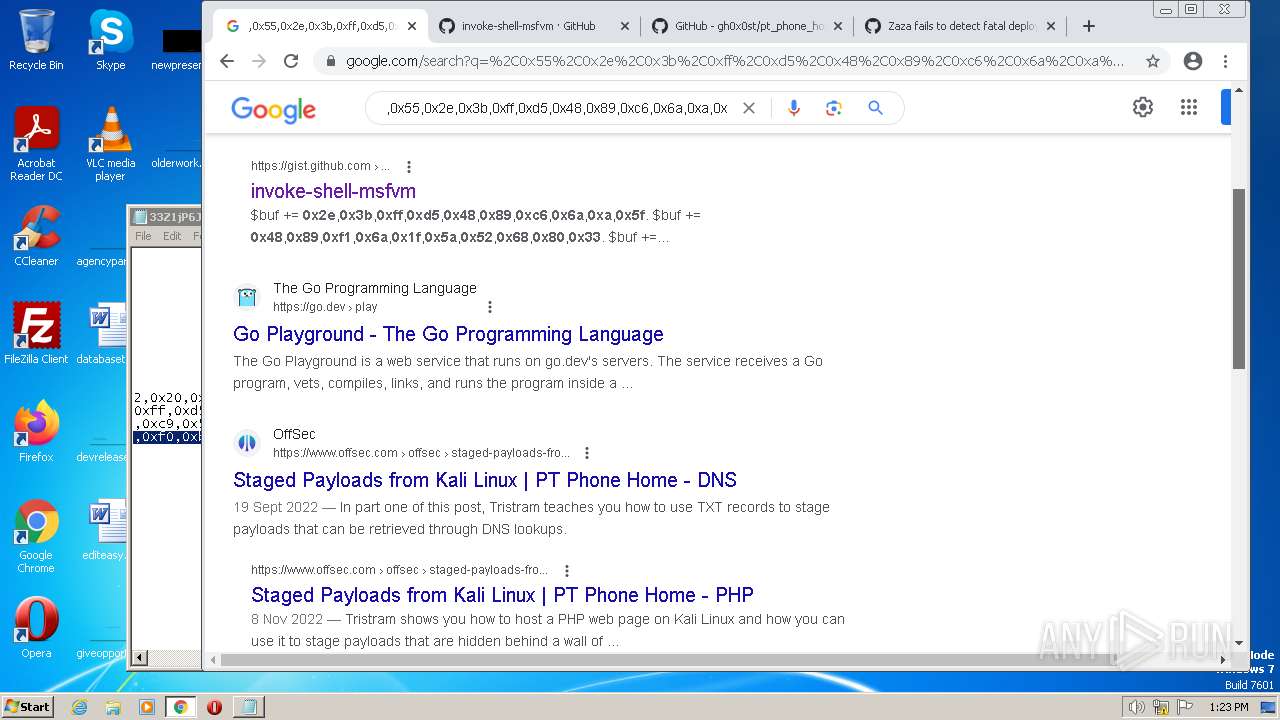Open Go Playground result link
1280x720 pixels.
[448, 334]
